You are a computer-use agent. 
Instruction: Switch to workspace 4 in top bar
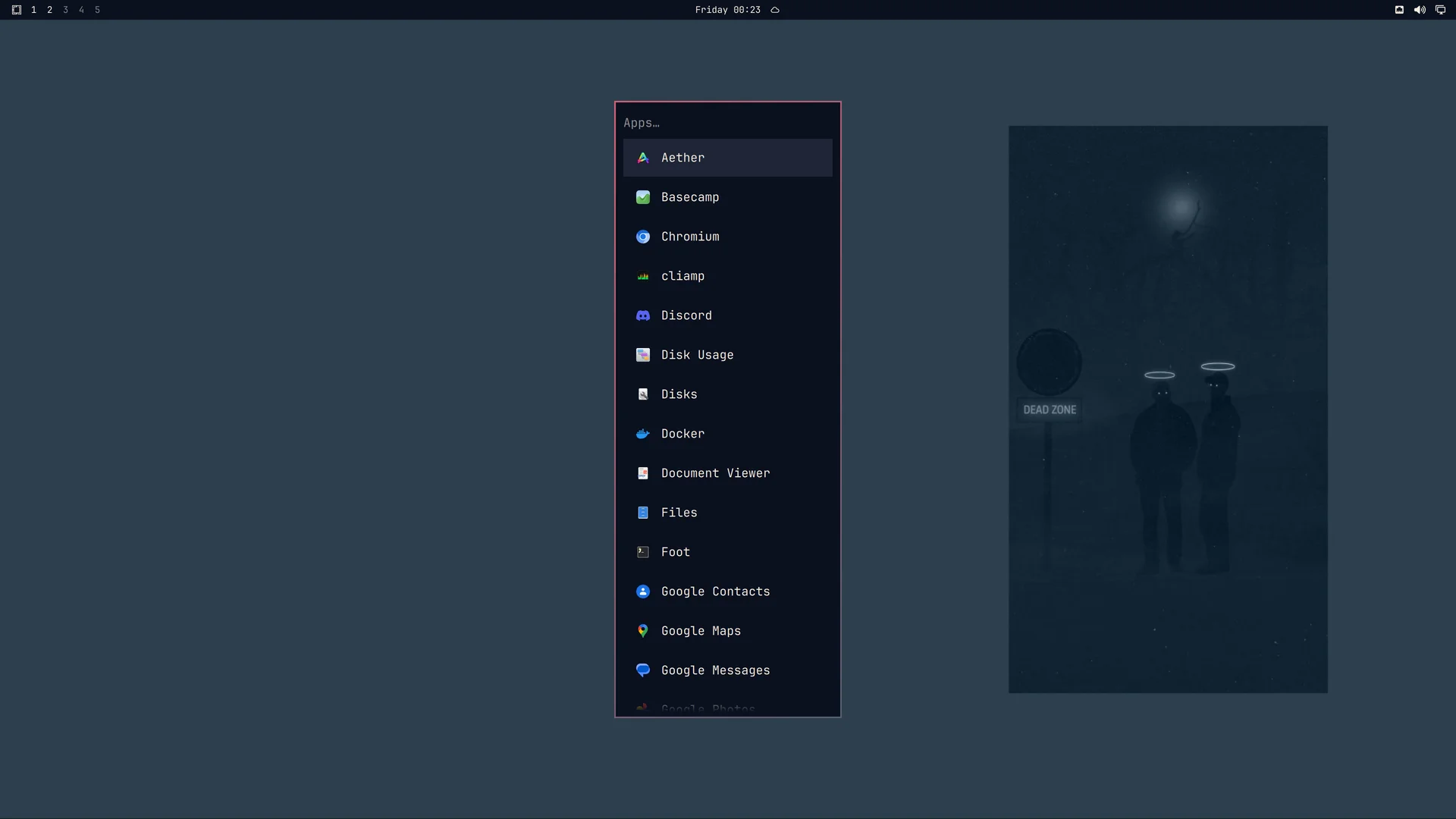[81, 10]
